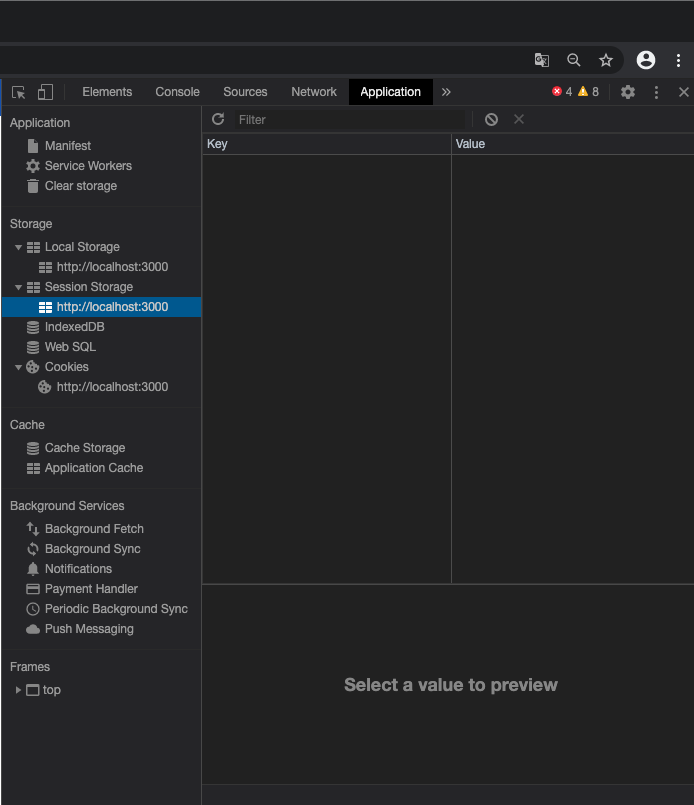Click the Clear All storage icon
The height and width of the screenshot is (805, 694).
tap(491, 119)
